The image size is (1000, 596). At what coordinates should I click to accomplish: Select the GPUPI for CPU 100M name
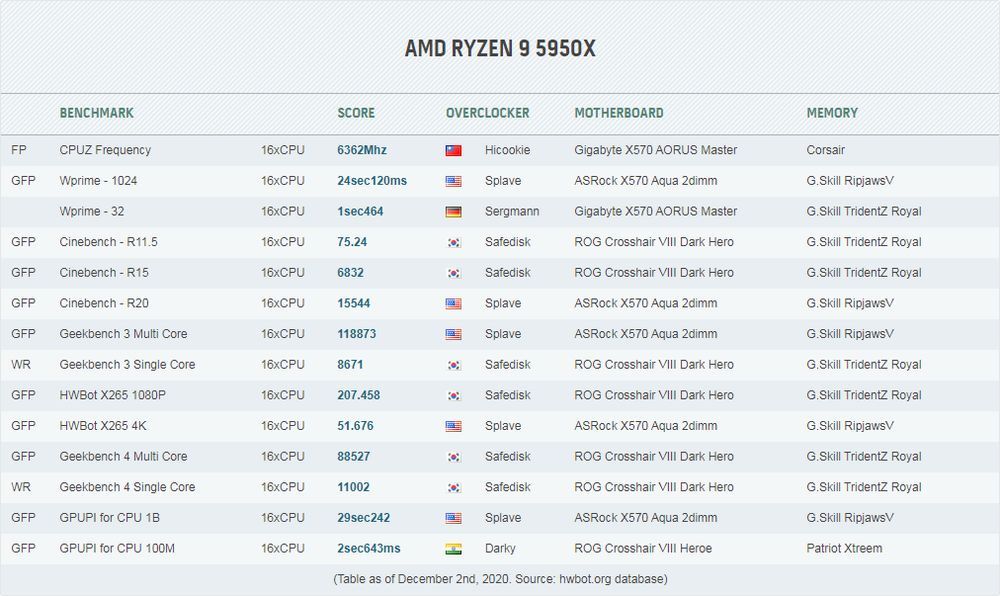117,548
